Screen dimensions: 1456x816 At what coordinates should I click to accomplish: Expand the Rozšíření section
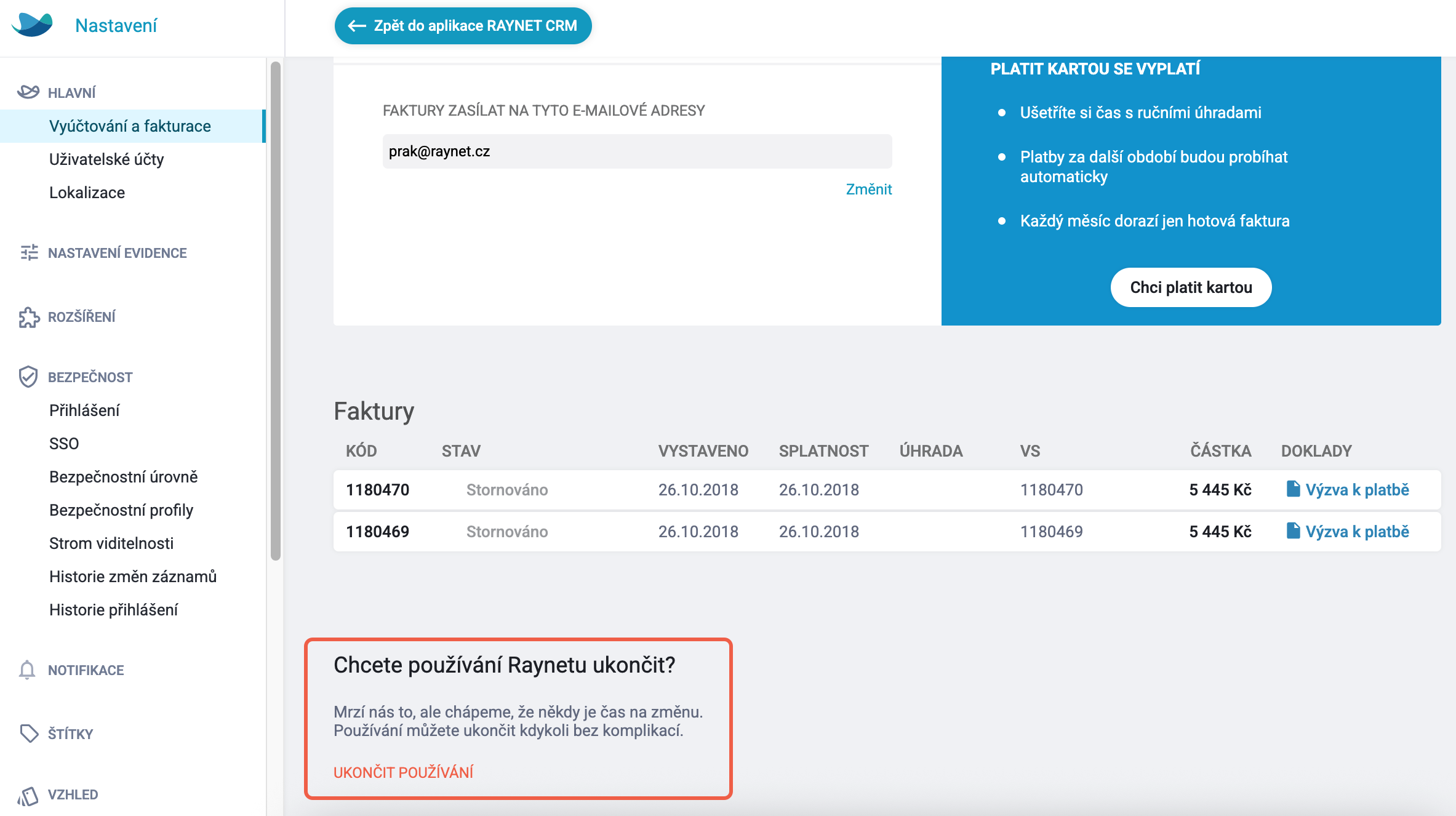[x=82, y=317]
